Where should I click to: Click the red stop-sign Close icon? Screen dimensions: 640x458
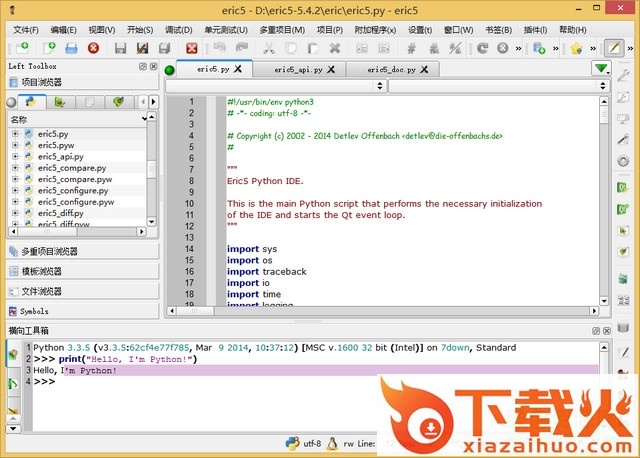tap(93, 48)
